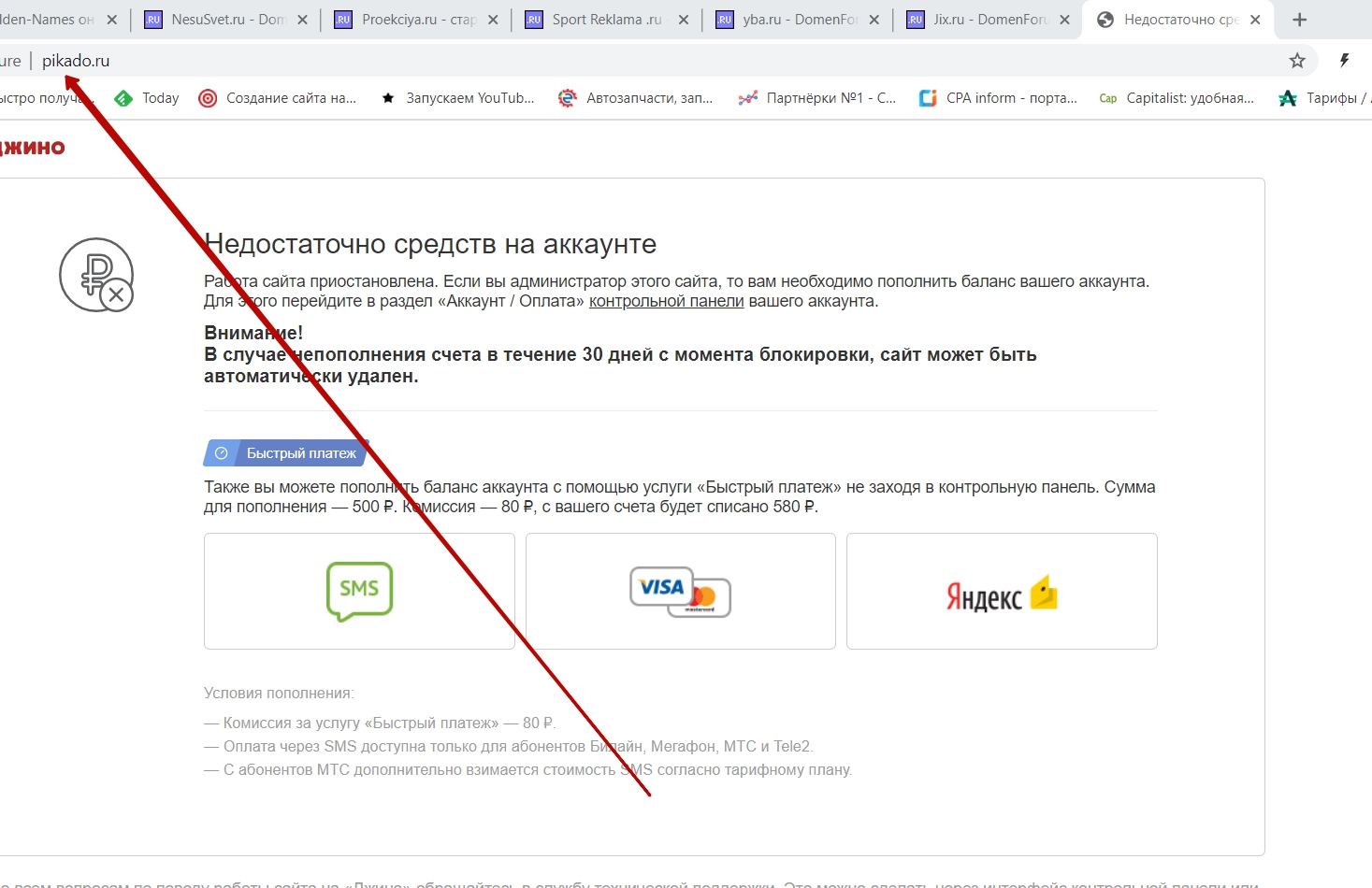The width and height of the screenshot is (1372, 888).
Task: Click the bookmark star icon in address bar
Action: click(x=1296, y=61)
